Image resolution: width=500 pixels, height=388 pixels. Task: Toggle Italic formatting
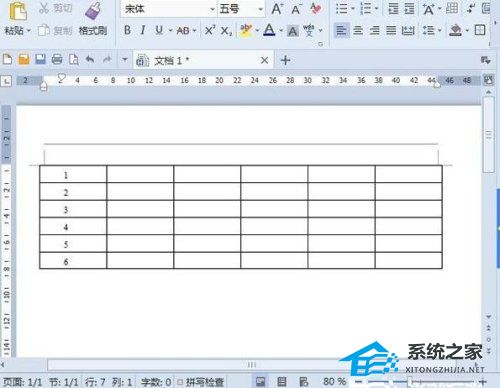tap(143, 31)
